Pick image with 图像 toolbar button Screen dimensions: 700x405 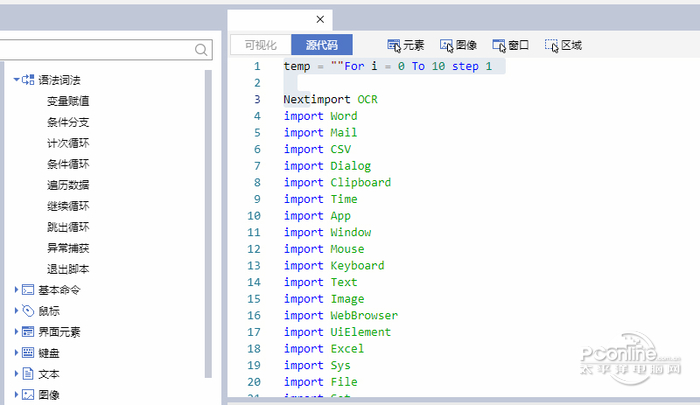tap(458, 45)
